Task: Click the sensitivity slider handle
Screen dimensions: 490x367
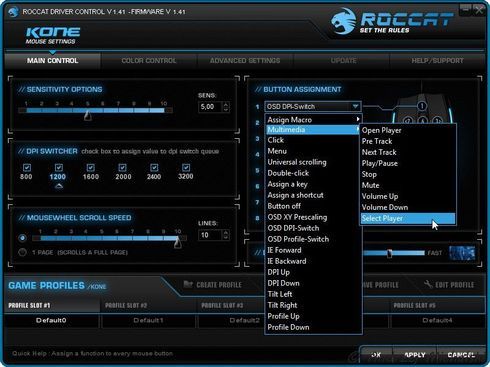Action: [88, 115]
